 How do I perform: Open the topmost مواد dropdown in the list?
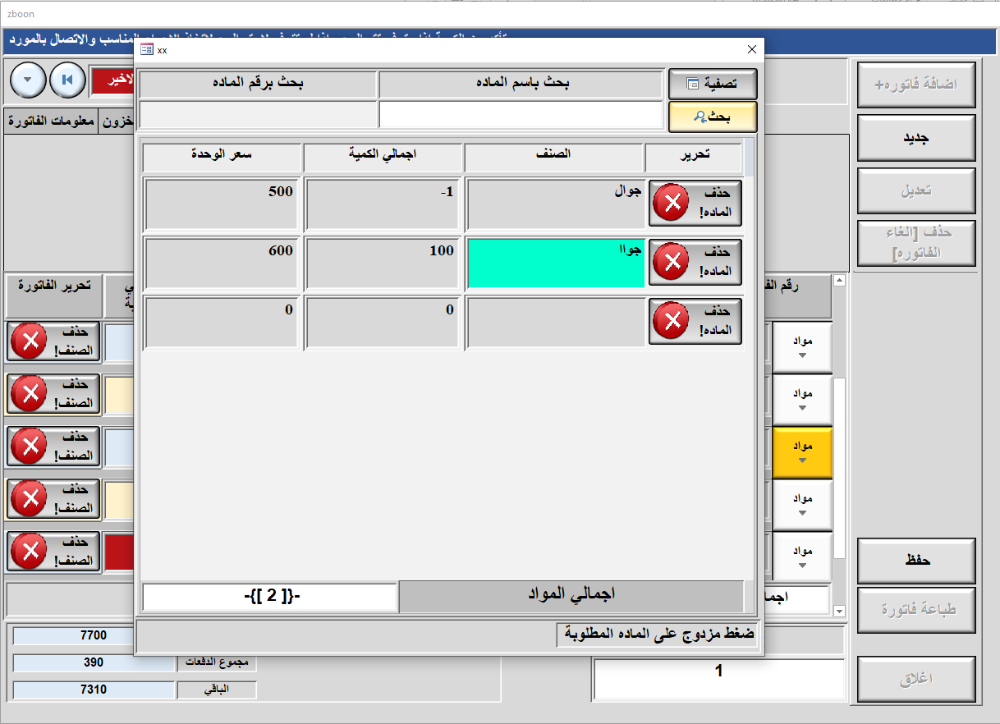coord(802,346)
